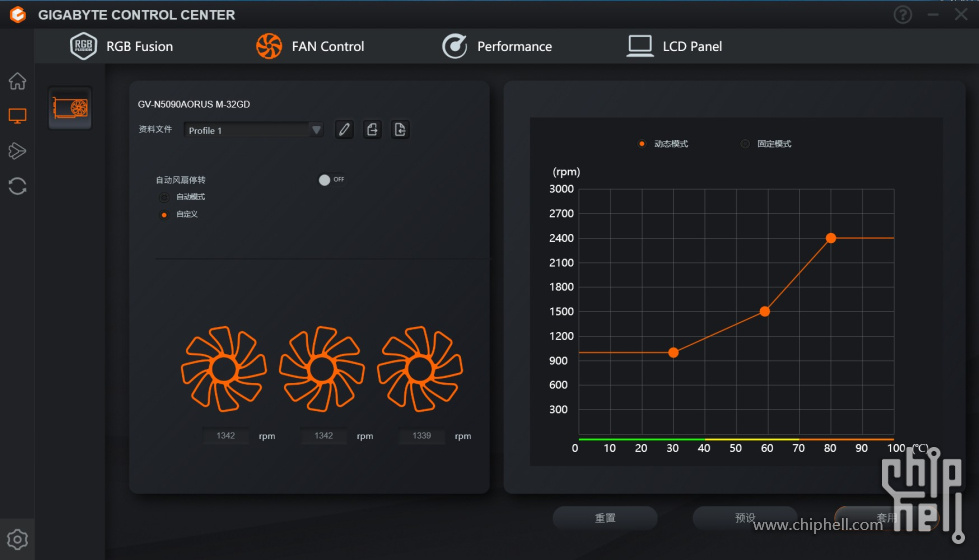The width and height of the screenshot is (979, 560).
Task: Click the update refresh icon in the sidebar
Action: coord(17,186)
